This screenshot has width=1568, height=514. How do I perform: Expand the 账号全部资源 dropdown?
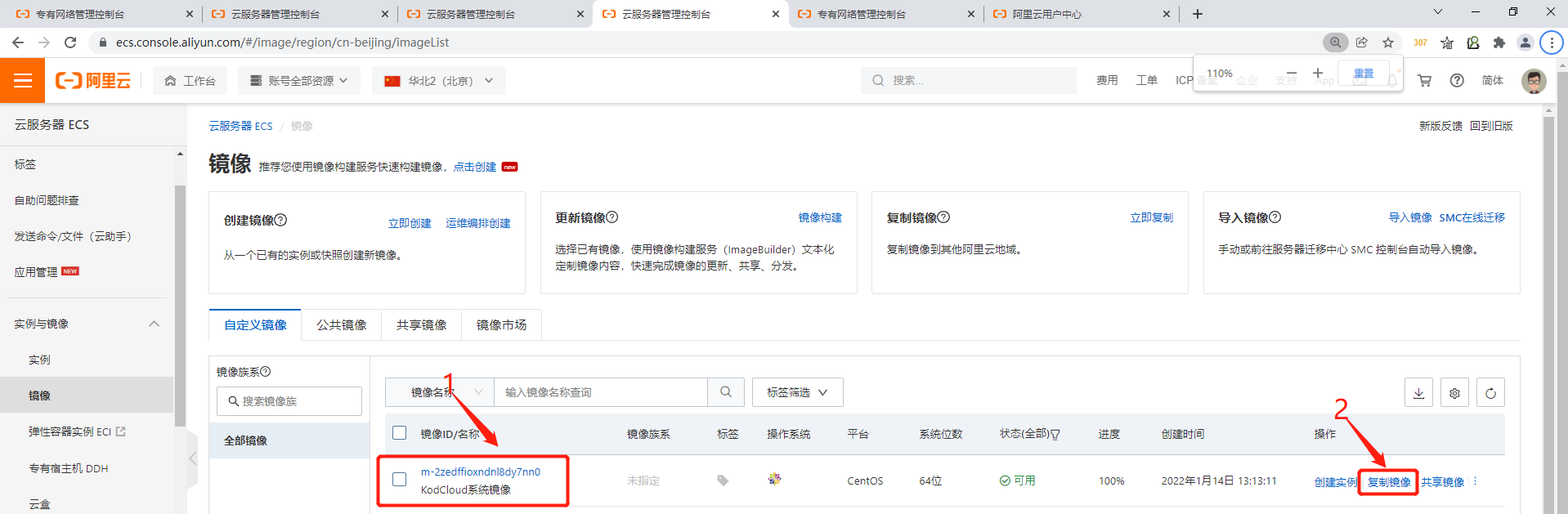point(299,80)
